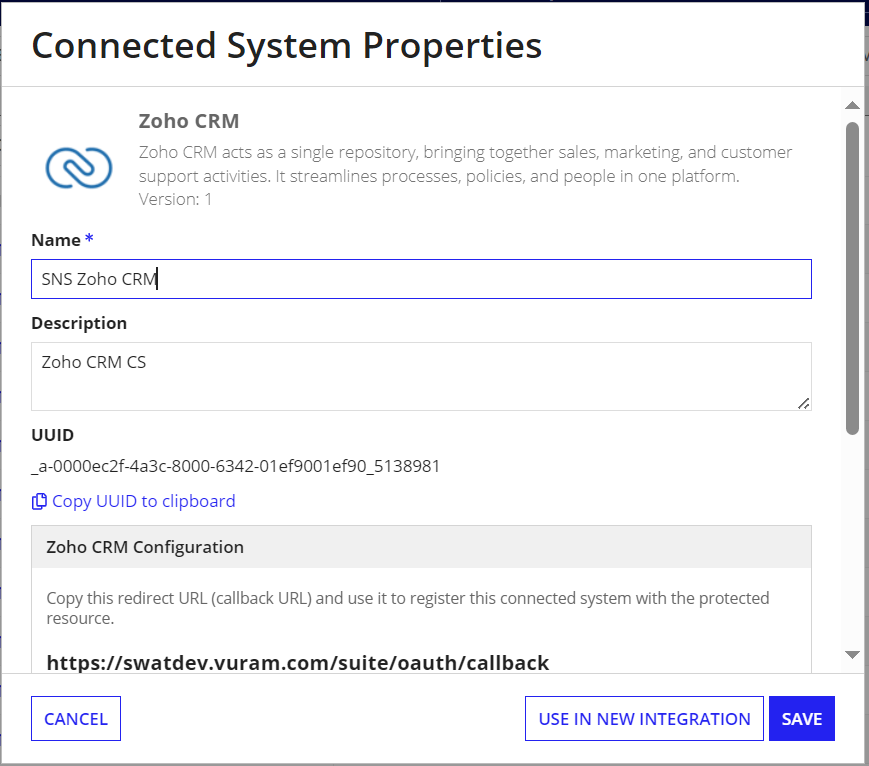Click the UUID value text

coord(236,466)
